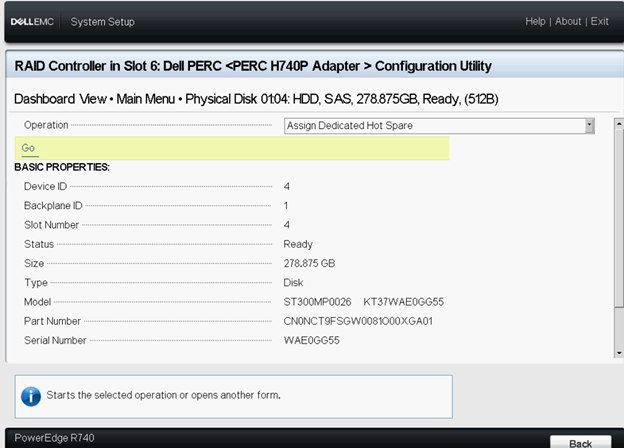Click the System Setup title

click(102, 22)
